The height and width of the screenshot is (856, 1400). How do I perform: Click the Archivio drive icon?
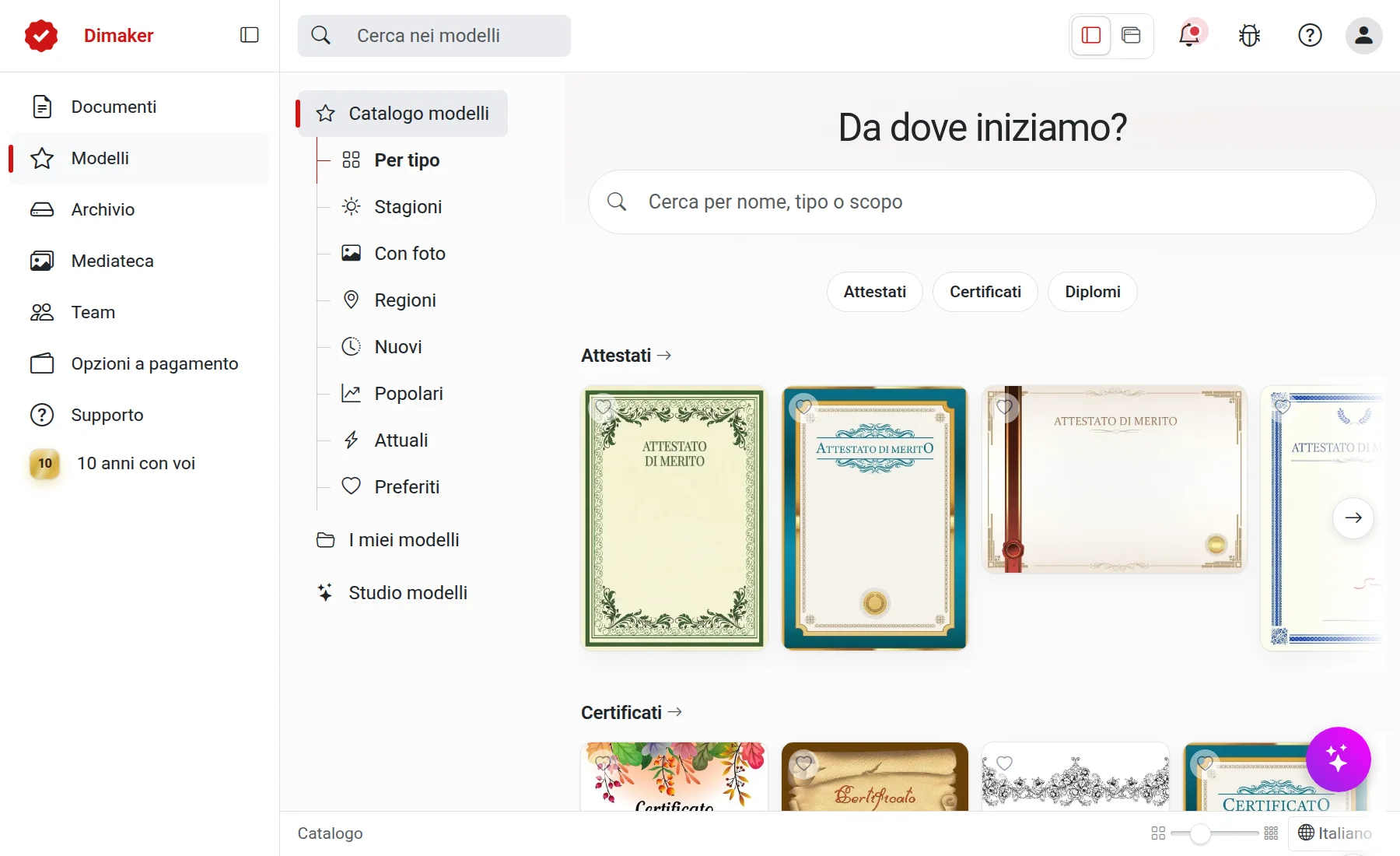coord(42,209)
